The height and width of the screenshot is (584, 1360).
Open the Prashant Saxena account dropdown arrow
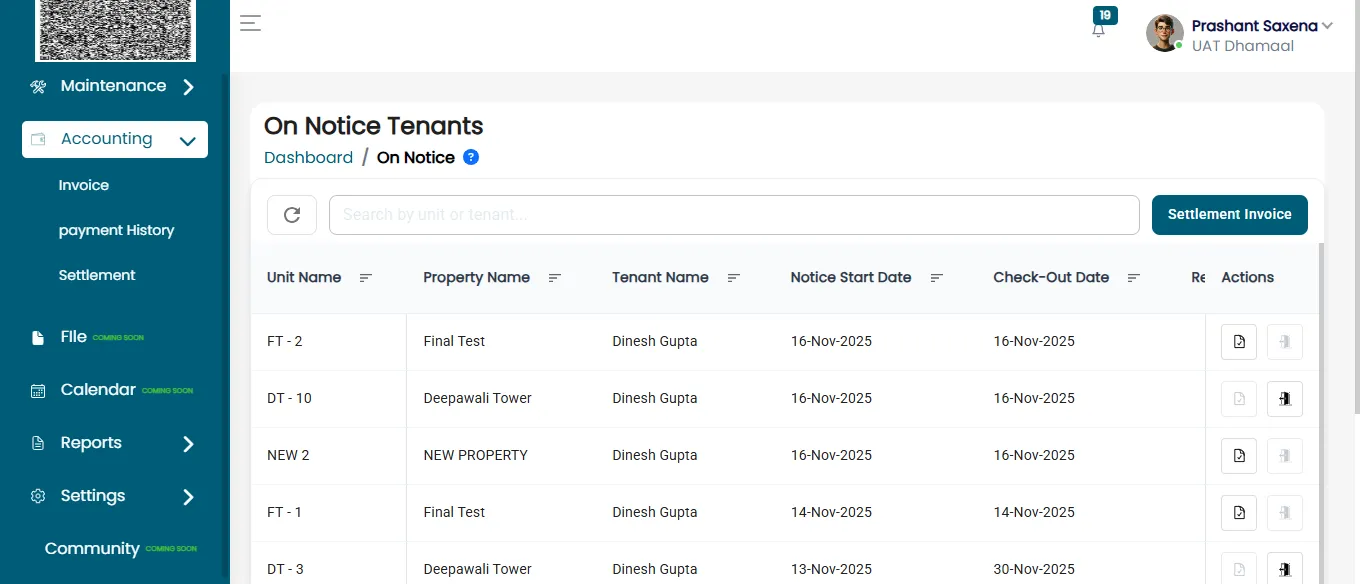1327,26
